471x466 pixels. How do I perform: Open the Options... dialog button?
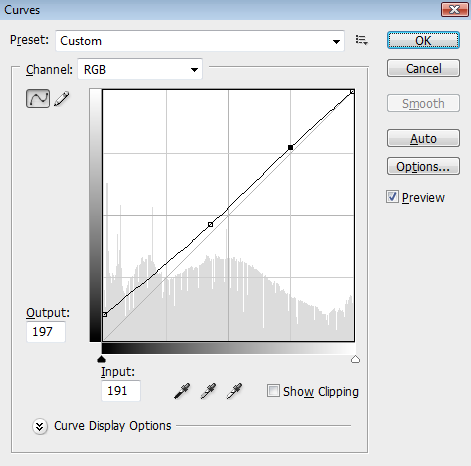[423, 166]
